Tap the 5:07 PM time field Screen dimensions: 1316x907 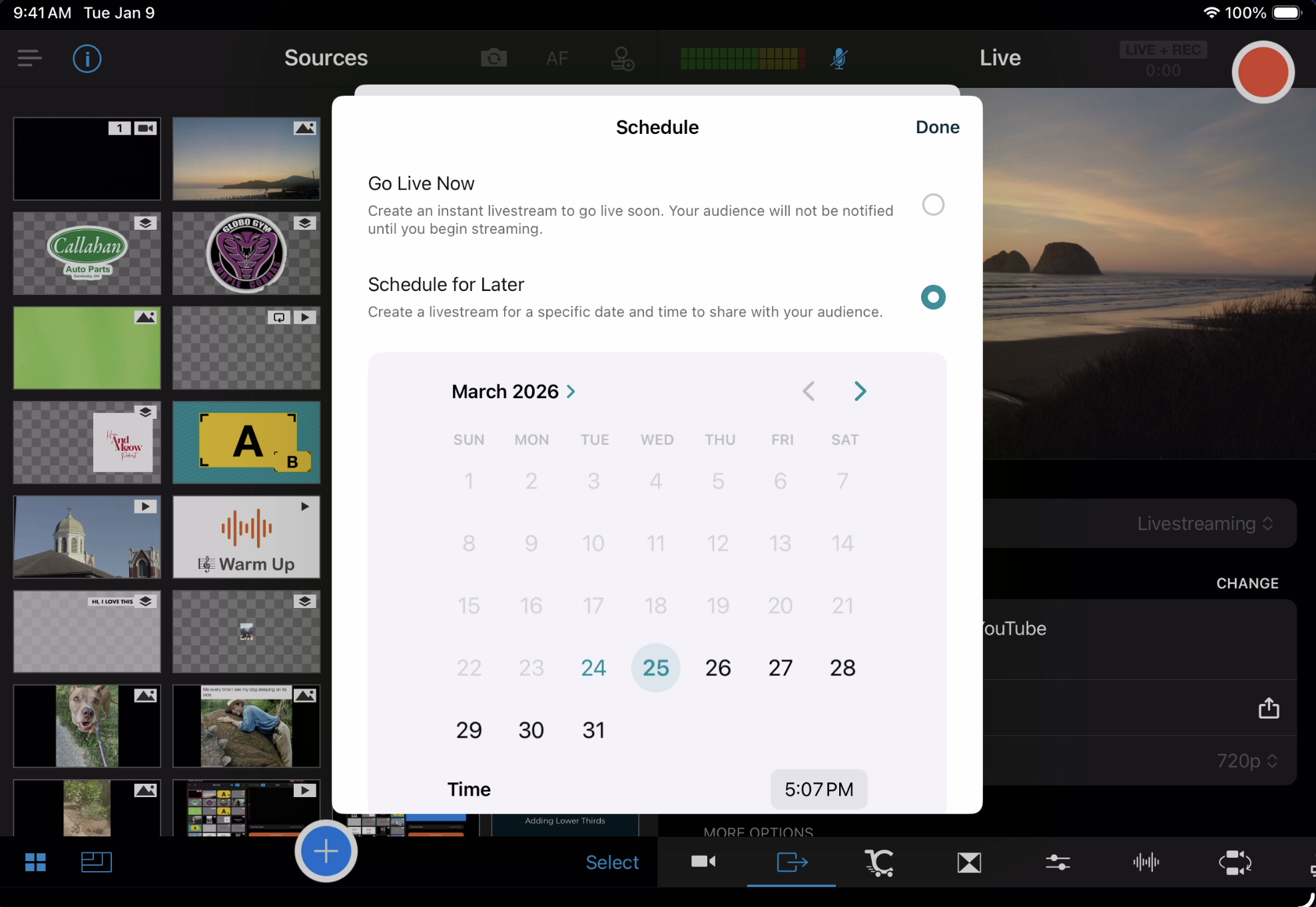tap(819, 789)
